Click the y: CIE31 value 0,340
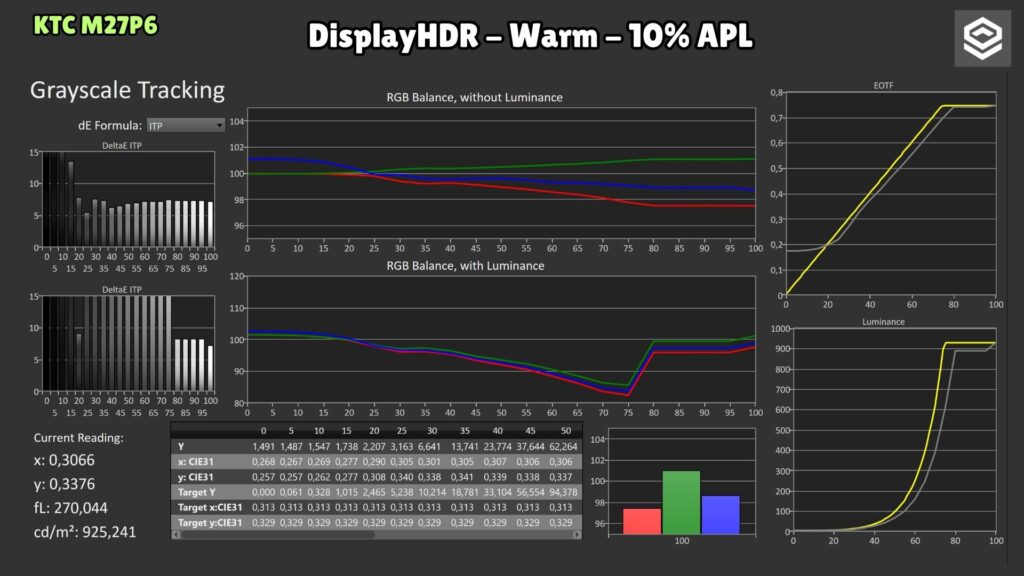The image size is (1024, 576). click(x=401, y=477)
